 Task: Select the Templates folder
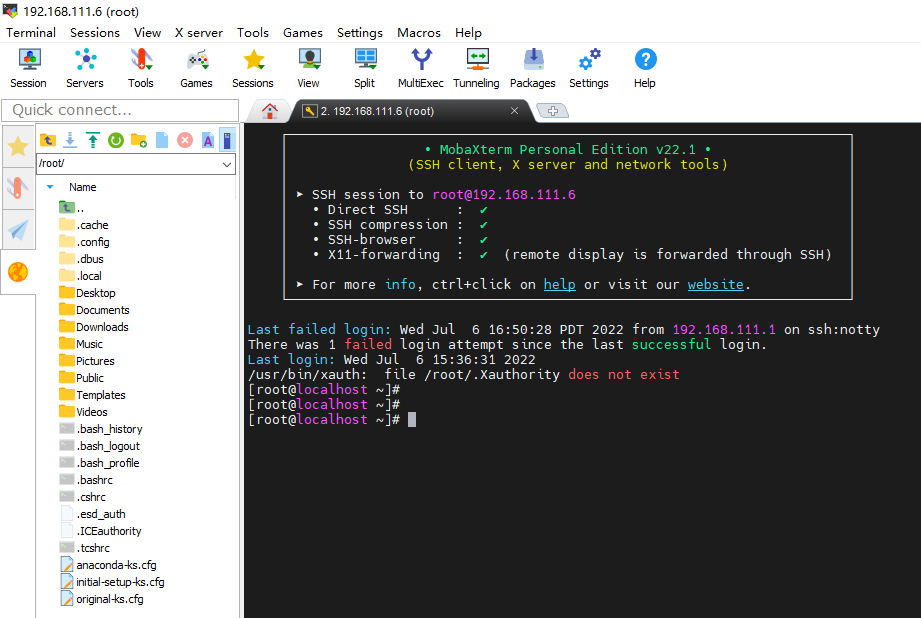pyautogui.click(x=92, y=395)
